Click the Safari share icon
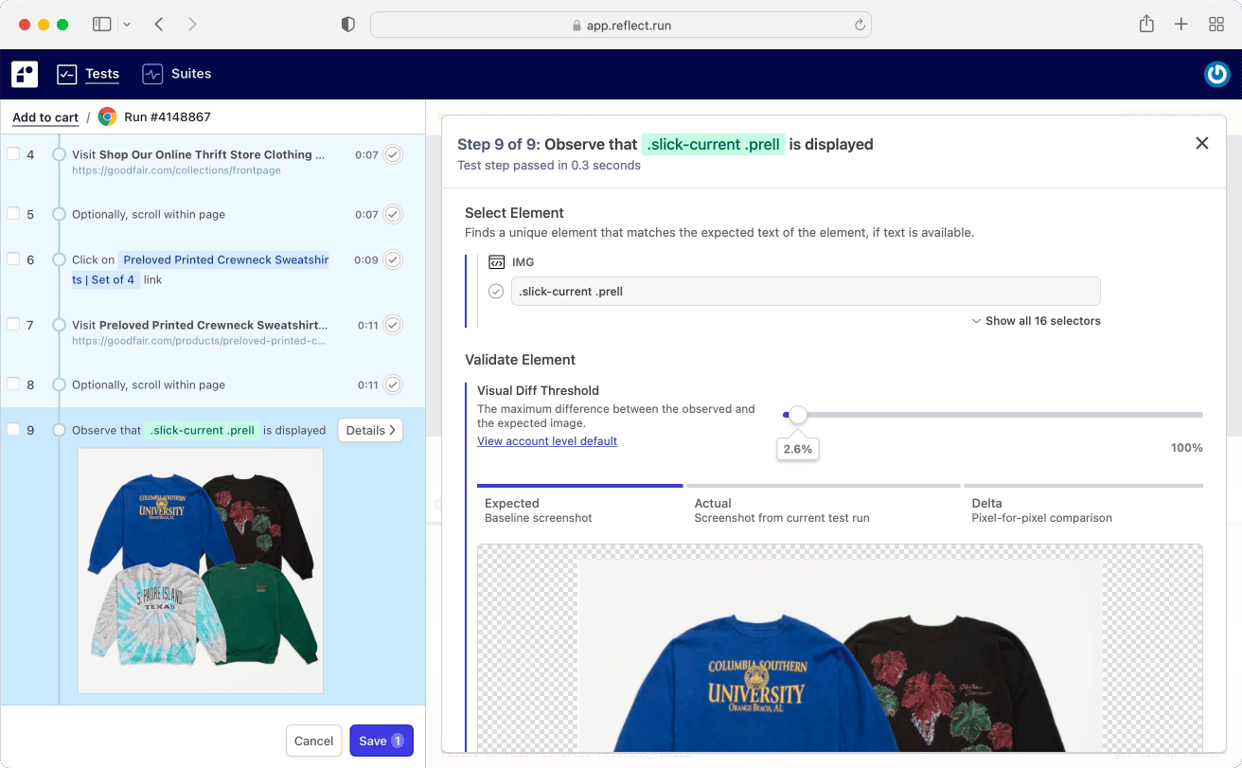This screenshot has height=768, width=1242. [1147, 24]
